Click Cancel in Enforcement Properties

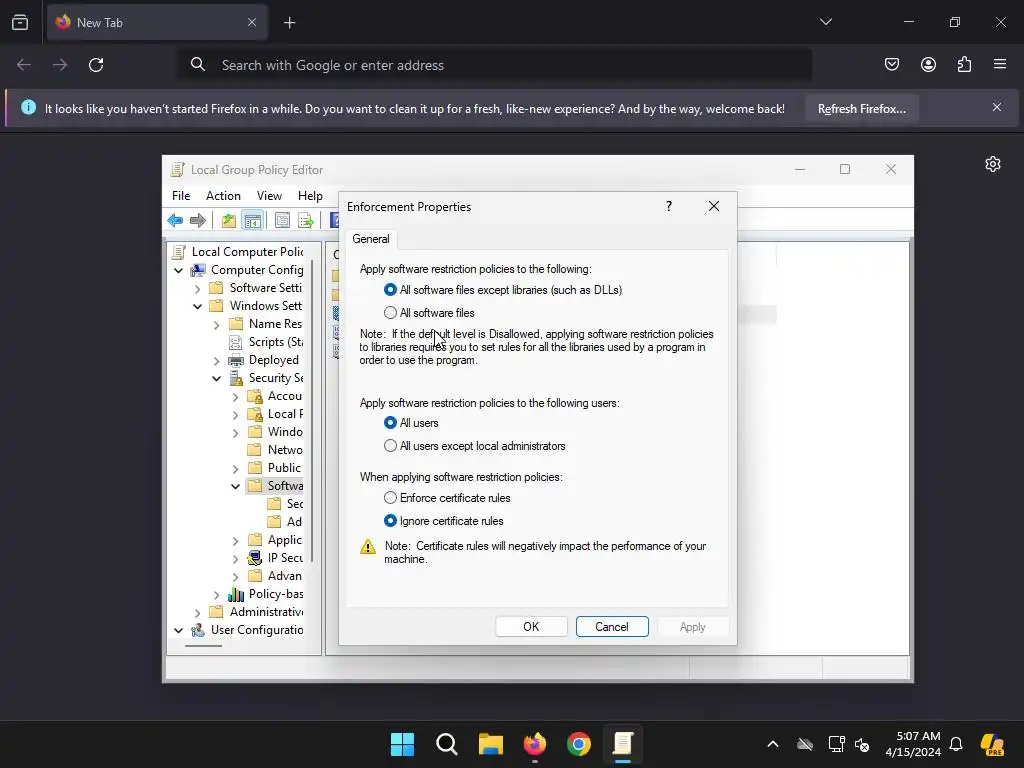[612, 626]
